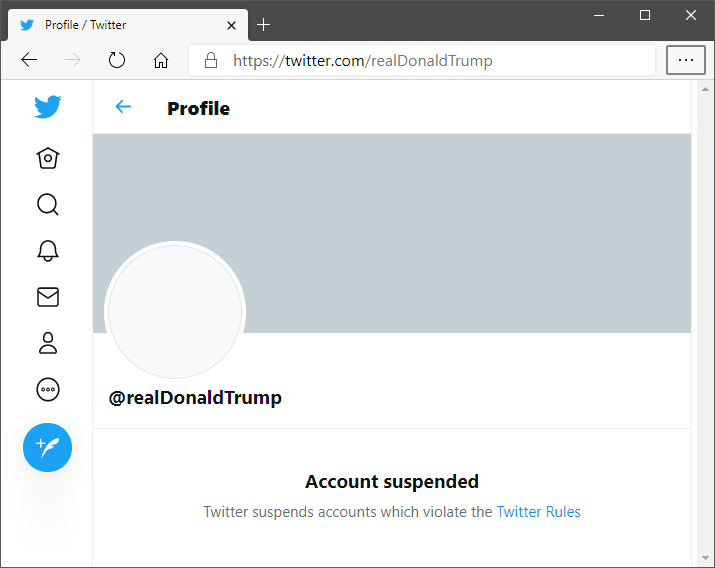Go to browser home page icon
715x568 pixels.
click(161, 60)
